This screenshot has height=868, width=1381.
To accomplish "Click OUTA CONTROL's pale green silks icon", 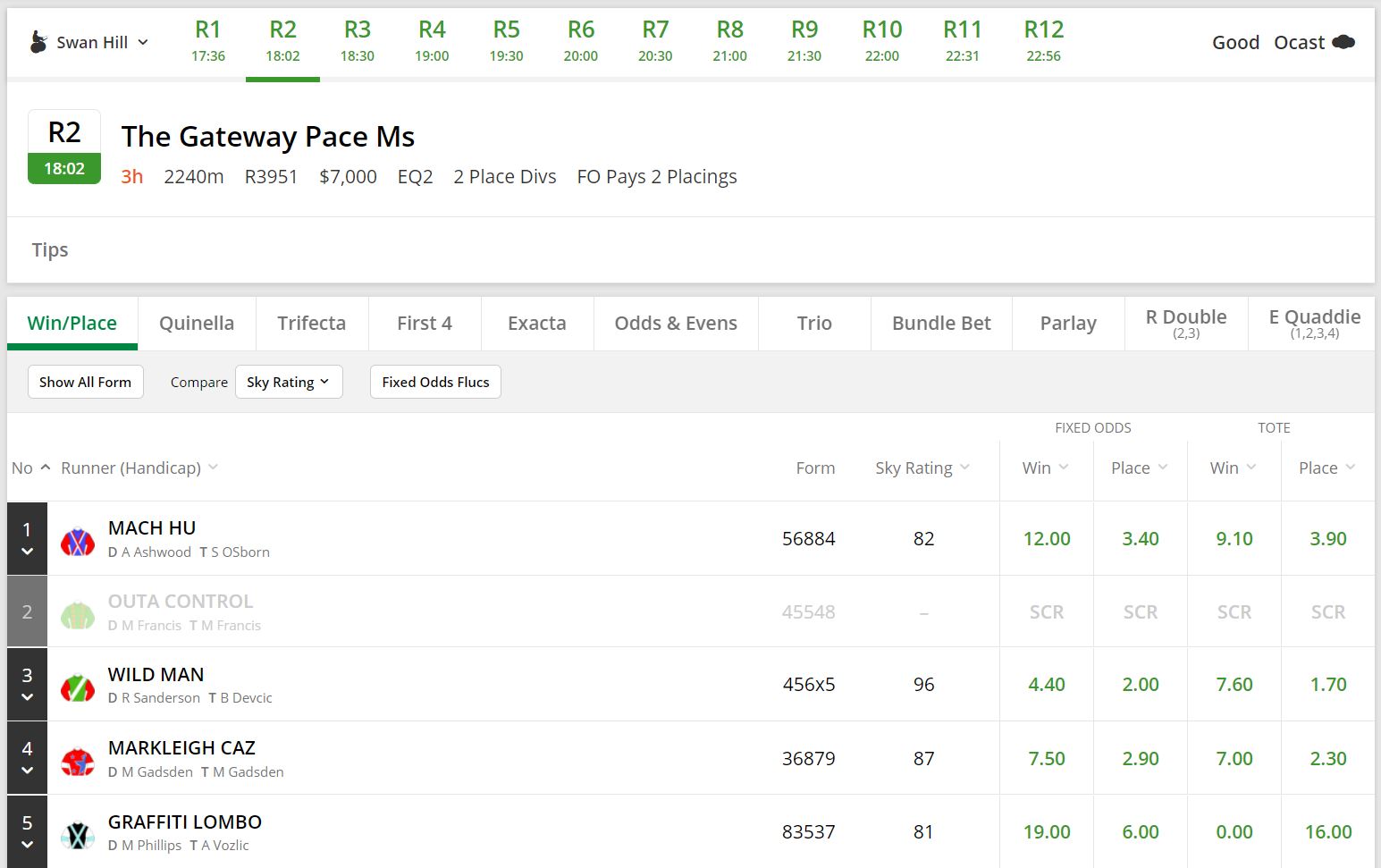I will click(78, 614).
